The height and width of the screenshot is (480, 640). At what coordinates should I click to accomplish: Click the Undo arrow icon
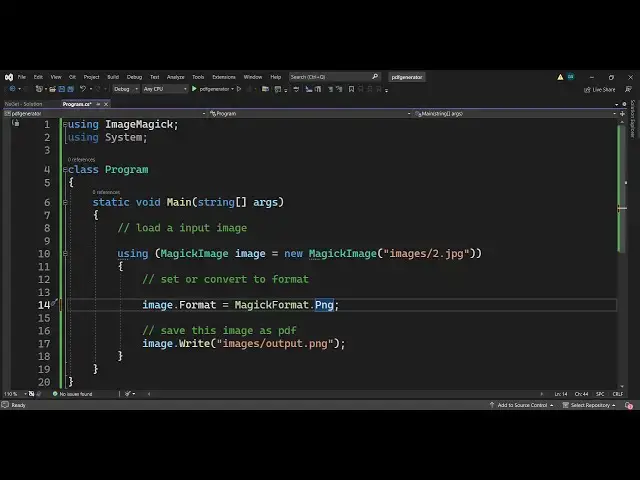tap(83, 89)
